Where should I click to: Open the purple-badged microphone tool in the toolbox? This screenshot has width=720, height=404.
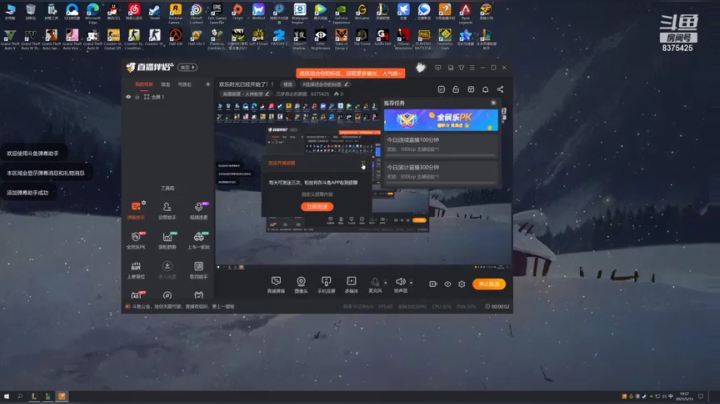click(198, 210)
